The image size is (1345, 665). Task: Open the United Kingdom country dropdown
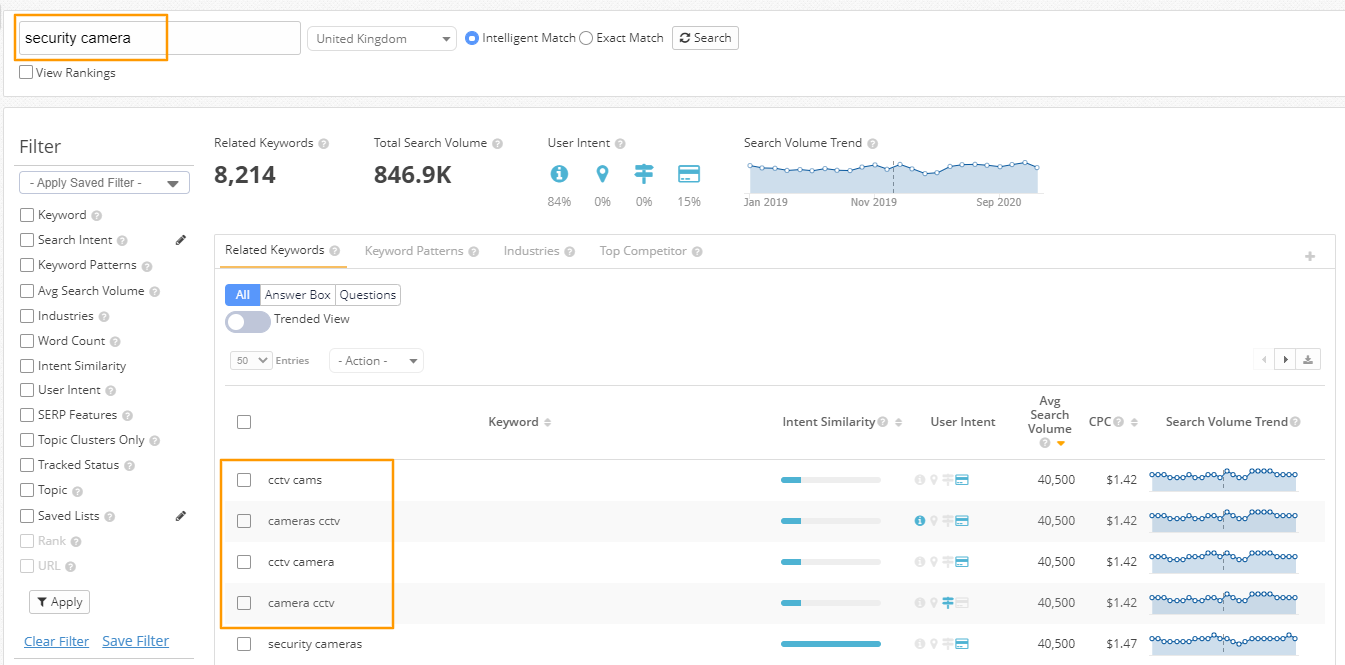pyautogui.click(x=382, y=39)
